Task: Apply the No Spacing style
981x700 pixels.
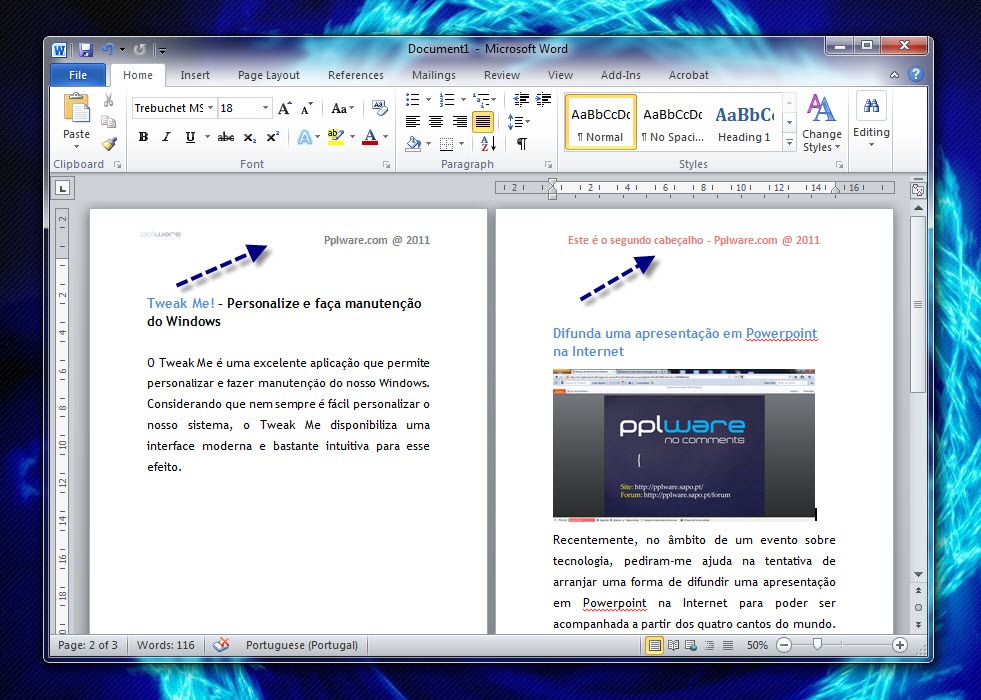Action: pyautogui.click(x=673, y=123)
